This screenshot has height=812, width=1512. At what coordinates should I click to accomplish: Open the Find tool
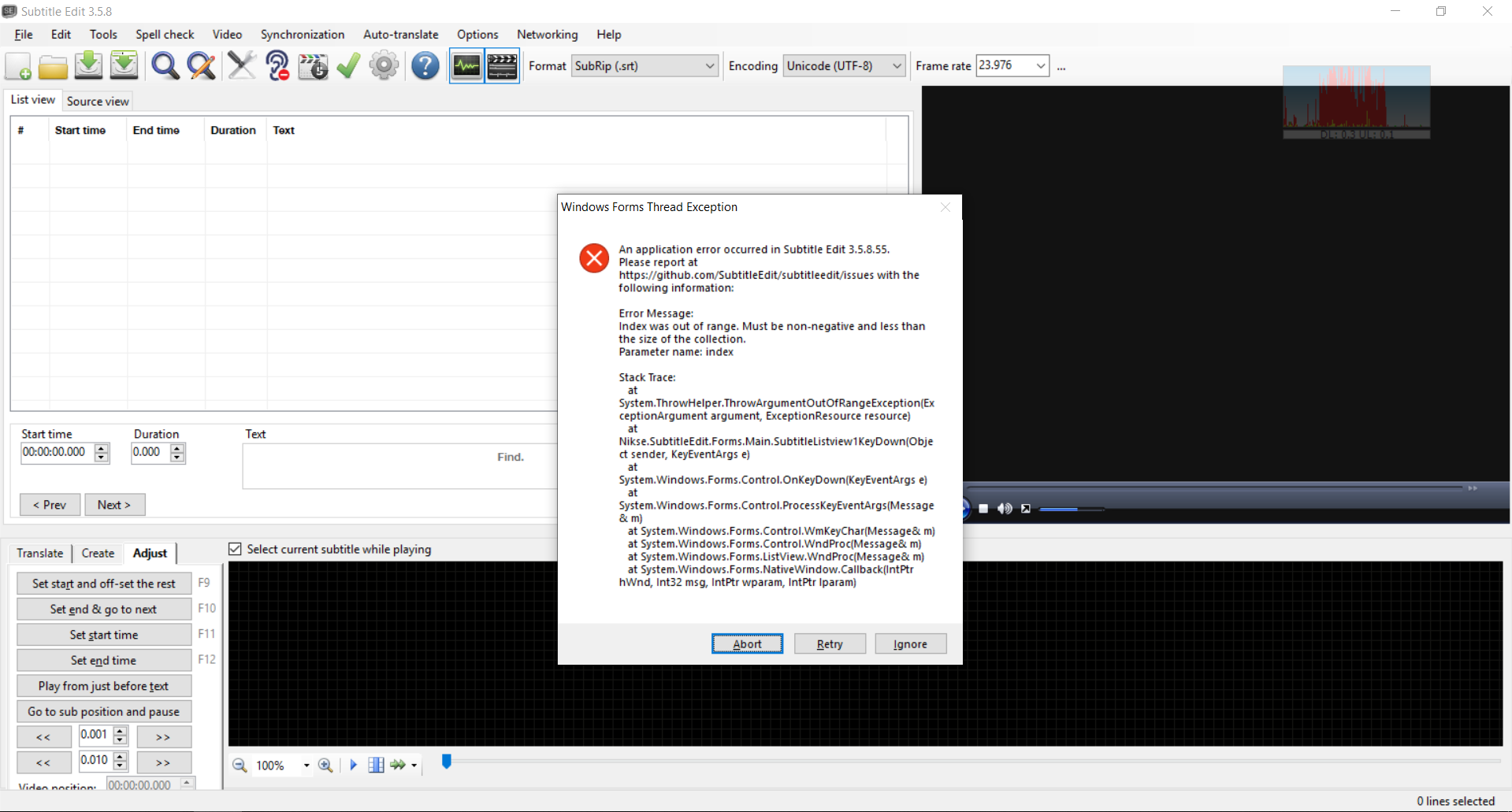coord(165,65)
